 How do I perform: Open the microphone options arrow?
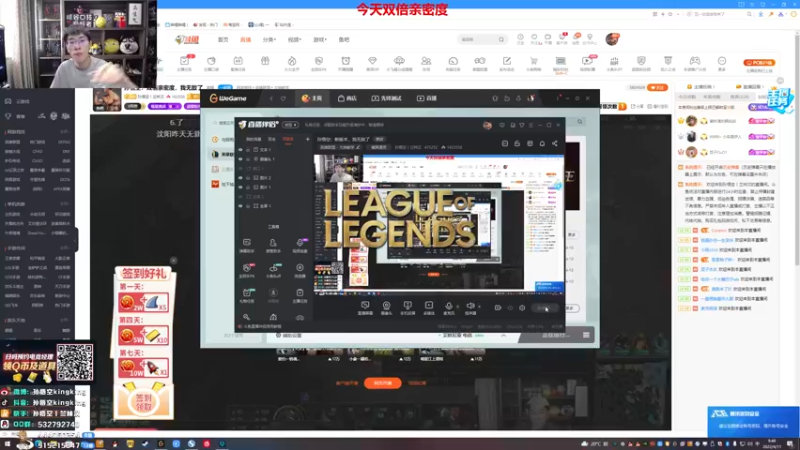pyautogui.click(x=457, y=306)
